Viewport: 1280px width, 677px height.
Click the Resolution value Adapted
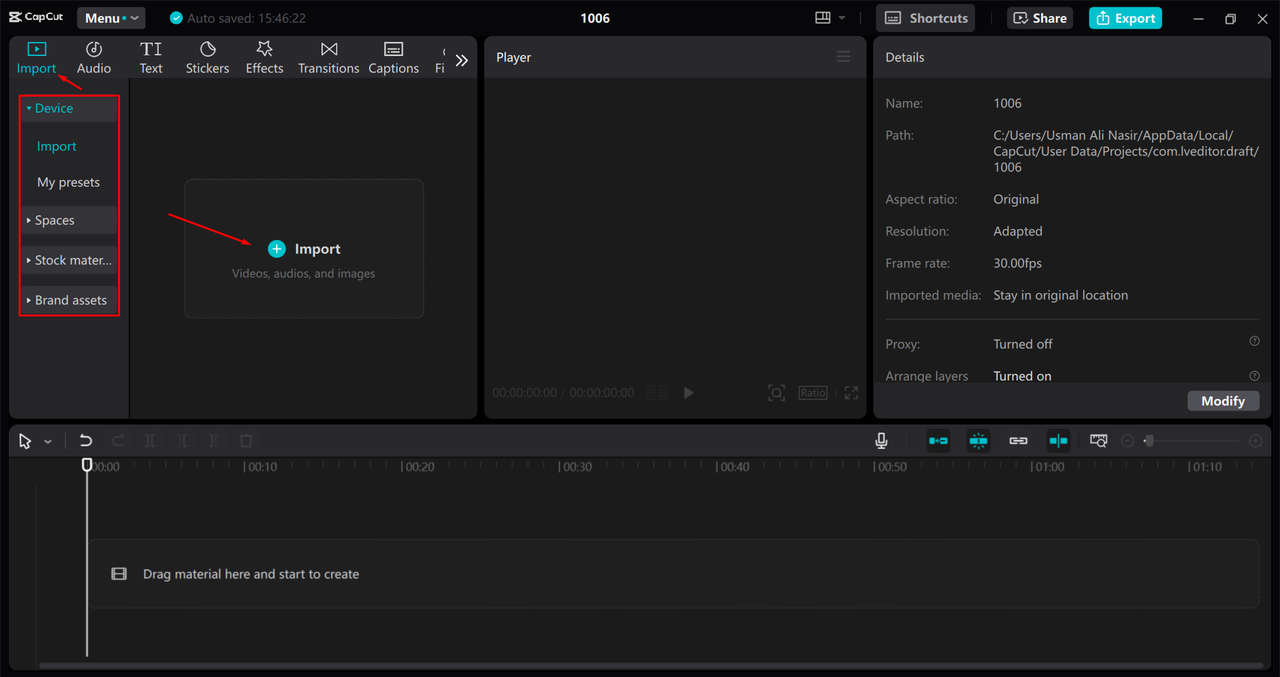[1018, 231]
